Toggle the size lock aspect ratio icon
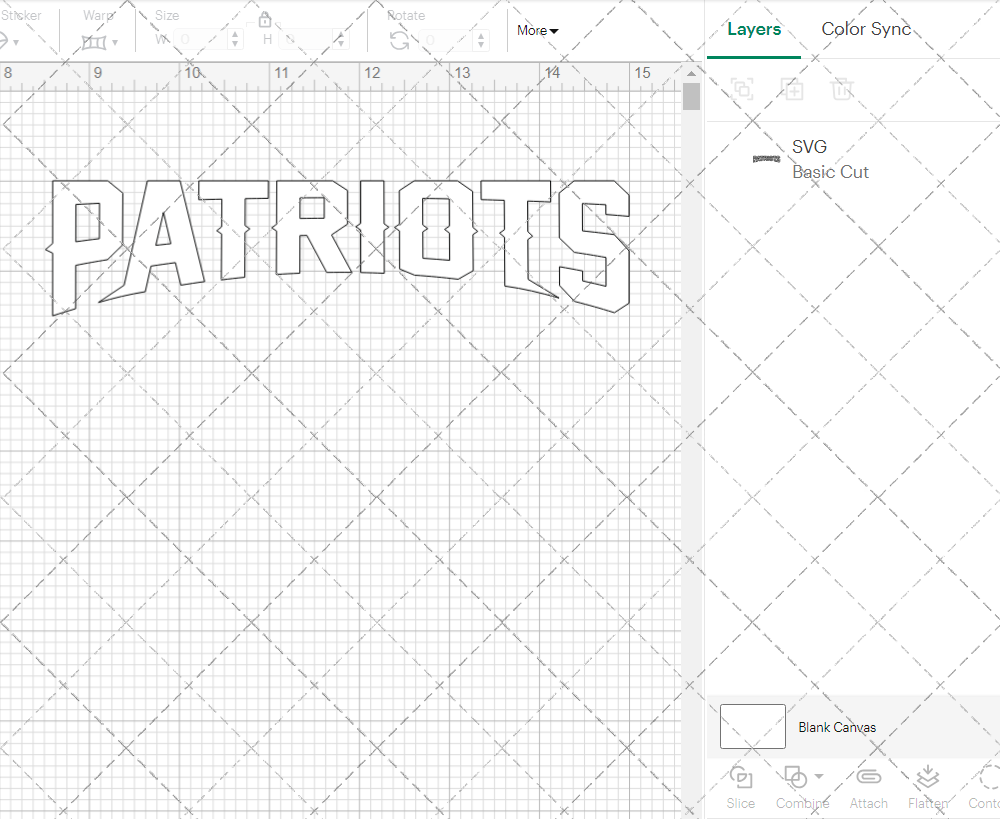Viewport: 1000px width, 819px height. pos(265,18)
